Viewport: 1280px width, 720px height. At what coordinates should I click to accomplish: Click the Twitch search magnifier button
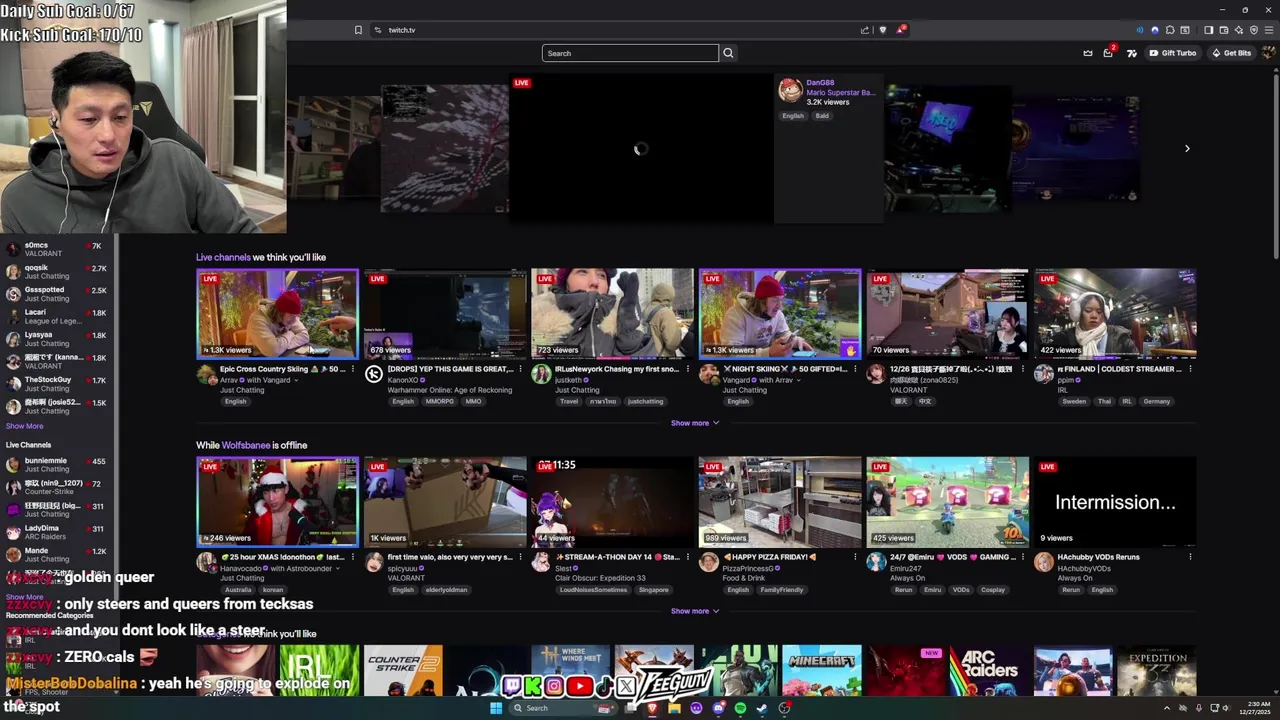(x=728, y=53)
